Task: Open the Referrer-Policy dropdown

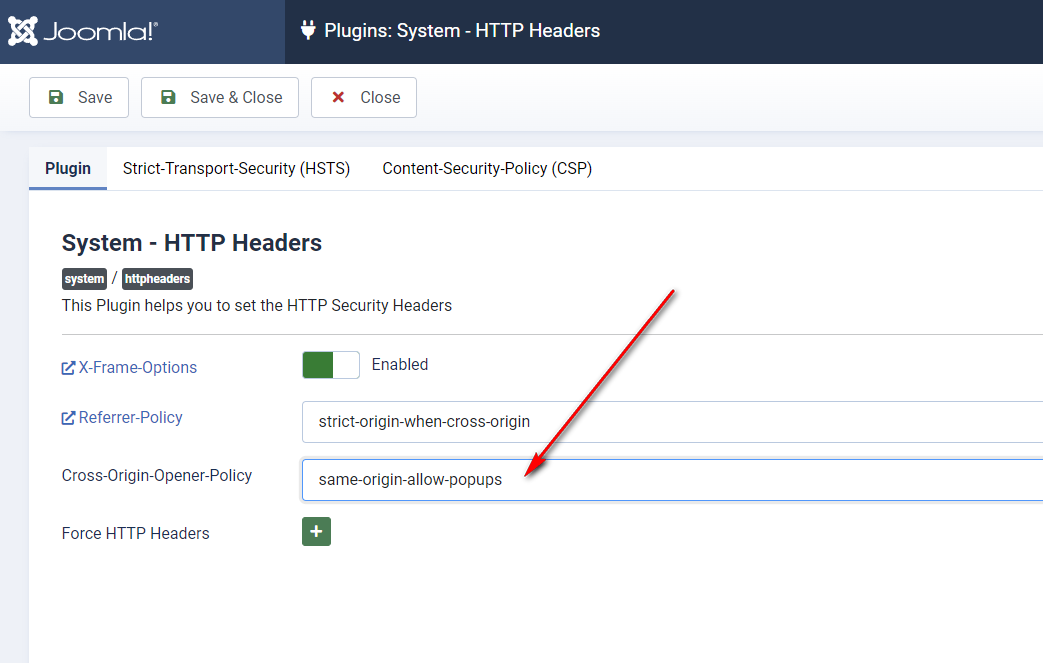Action: point(672,422)
